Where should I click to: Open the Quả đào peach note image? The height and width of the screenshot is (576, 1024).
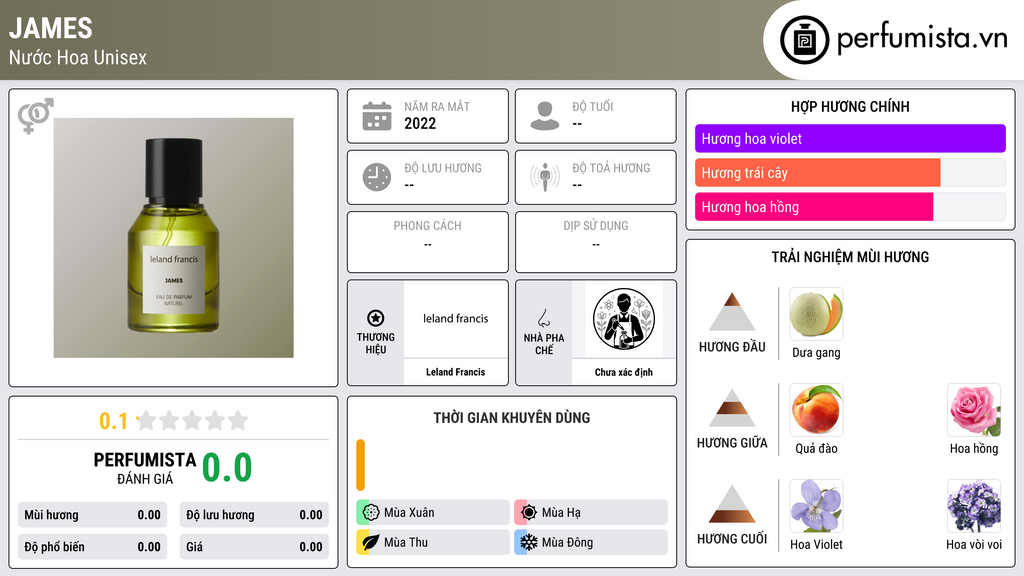816,410
